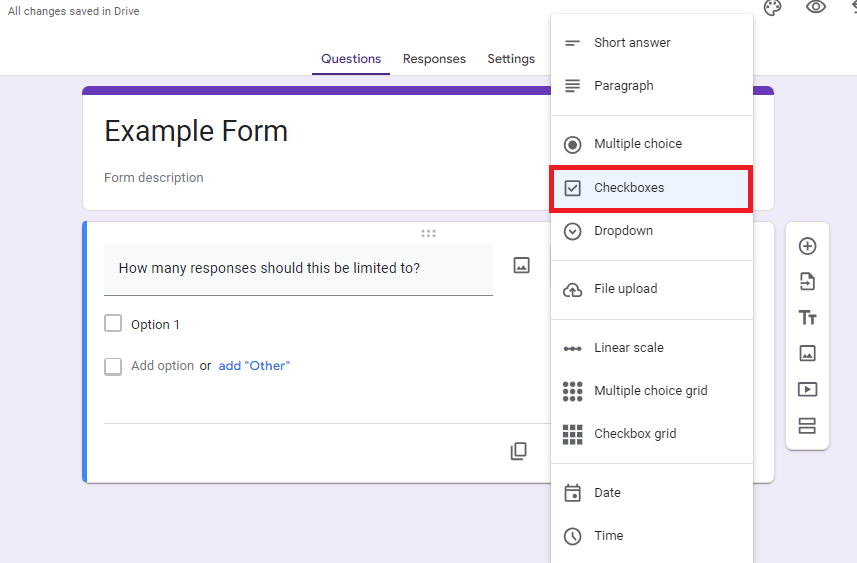
Task: Click the add image icon in side toolbar
Action: [807, 353]
